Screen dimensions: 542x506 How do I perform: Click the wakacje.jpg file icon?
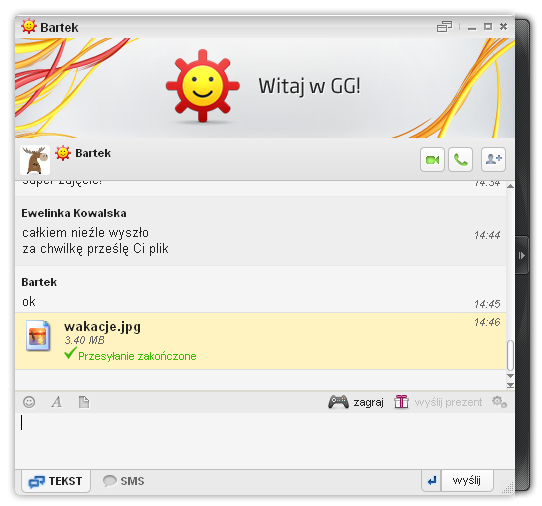tap(38, 335)
